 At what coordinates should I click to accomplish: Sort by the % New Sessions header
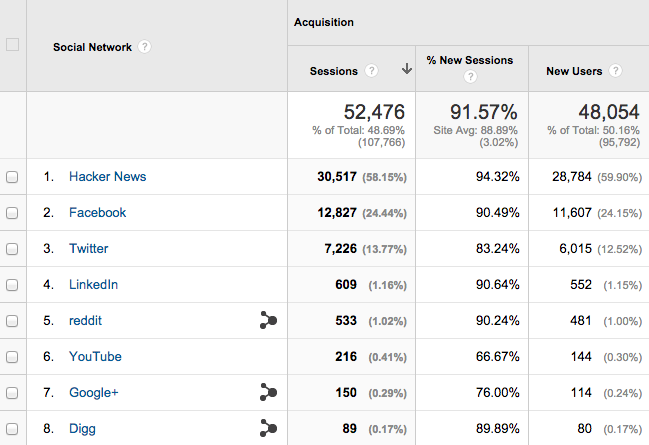pos(470,60)
